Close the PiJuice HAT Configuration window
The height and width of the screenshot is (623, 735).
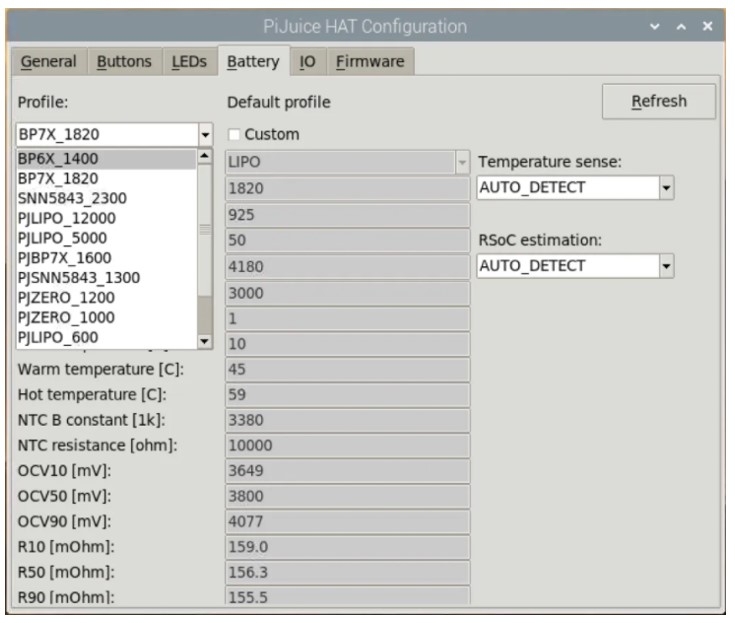pos(707,26)
